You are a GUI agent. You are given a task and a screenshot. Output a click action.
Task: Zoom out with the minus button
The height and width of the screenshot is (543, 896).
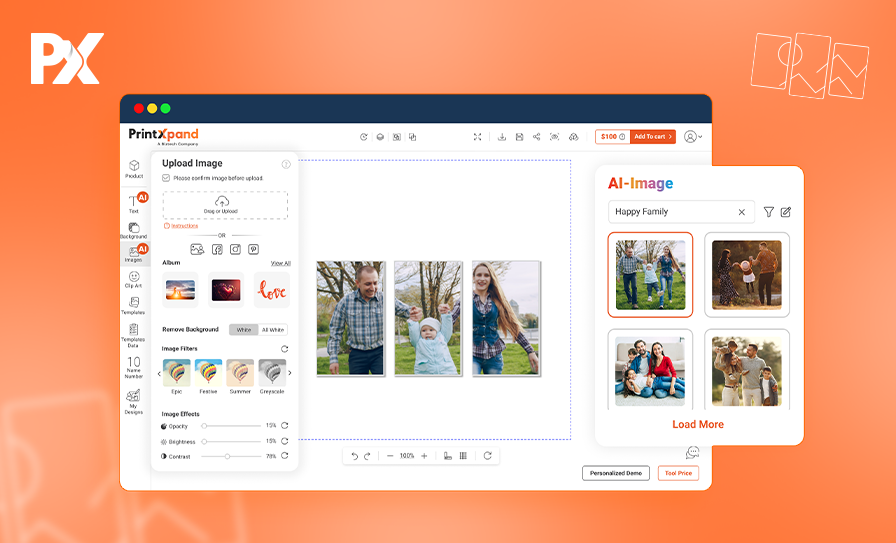390,456
